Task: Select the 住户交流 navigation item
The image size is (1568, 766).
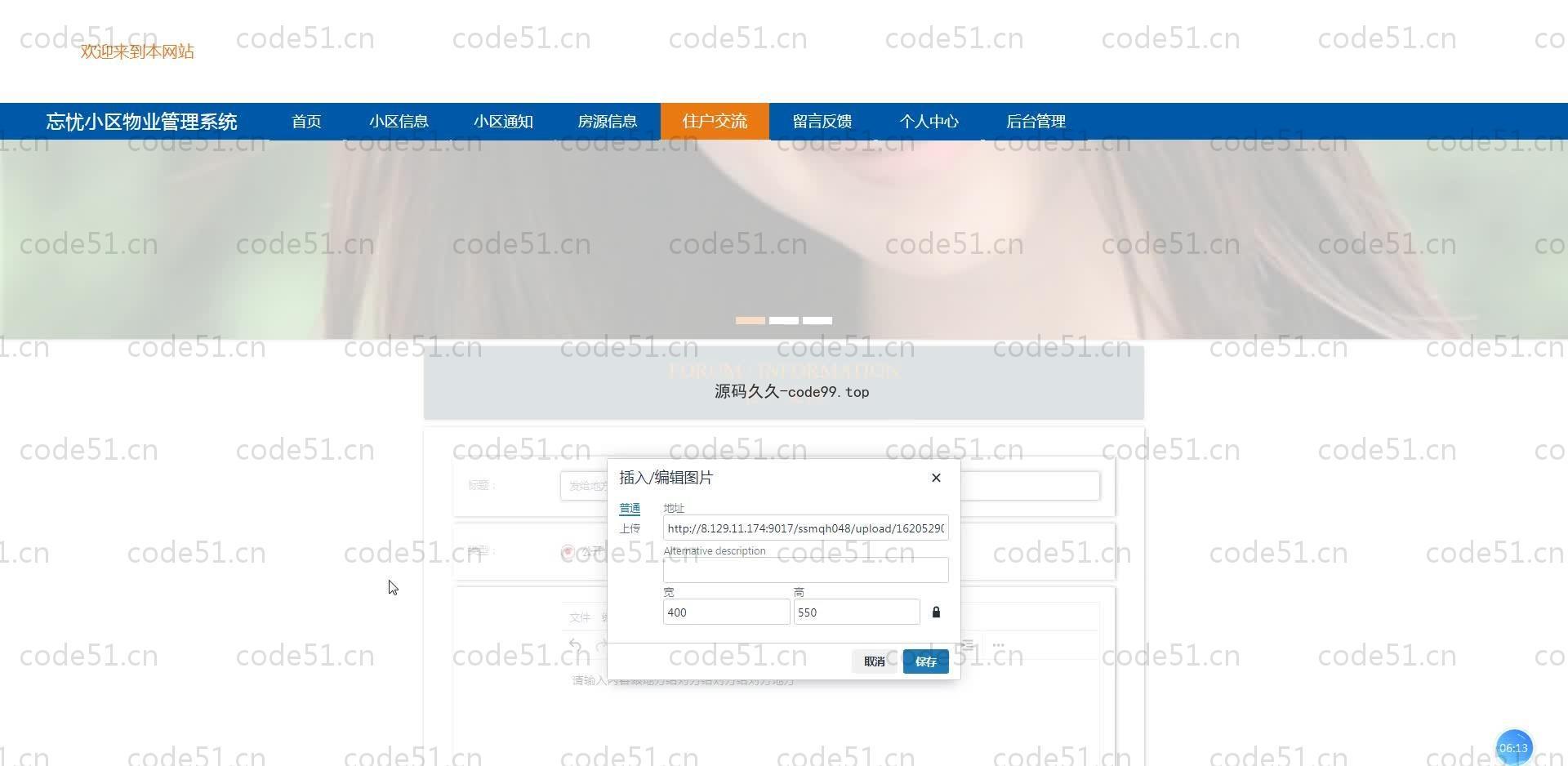Action: (715, 122)
